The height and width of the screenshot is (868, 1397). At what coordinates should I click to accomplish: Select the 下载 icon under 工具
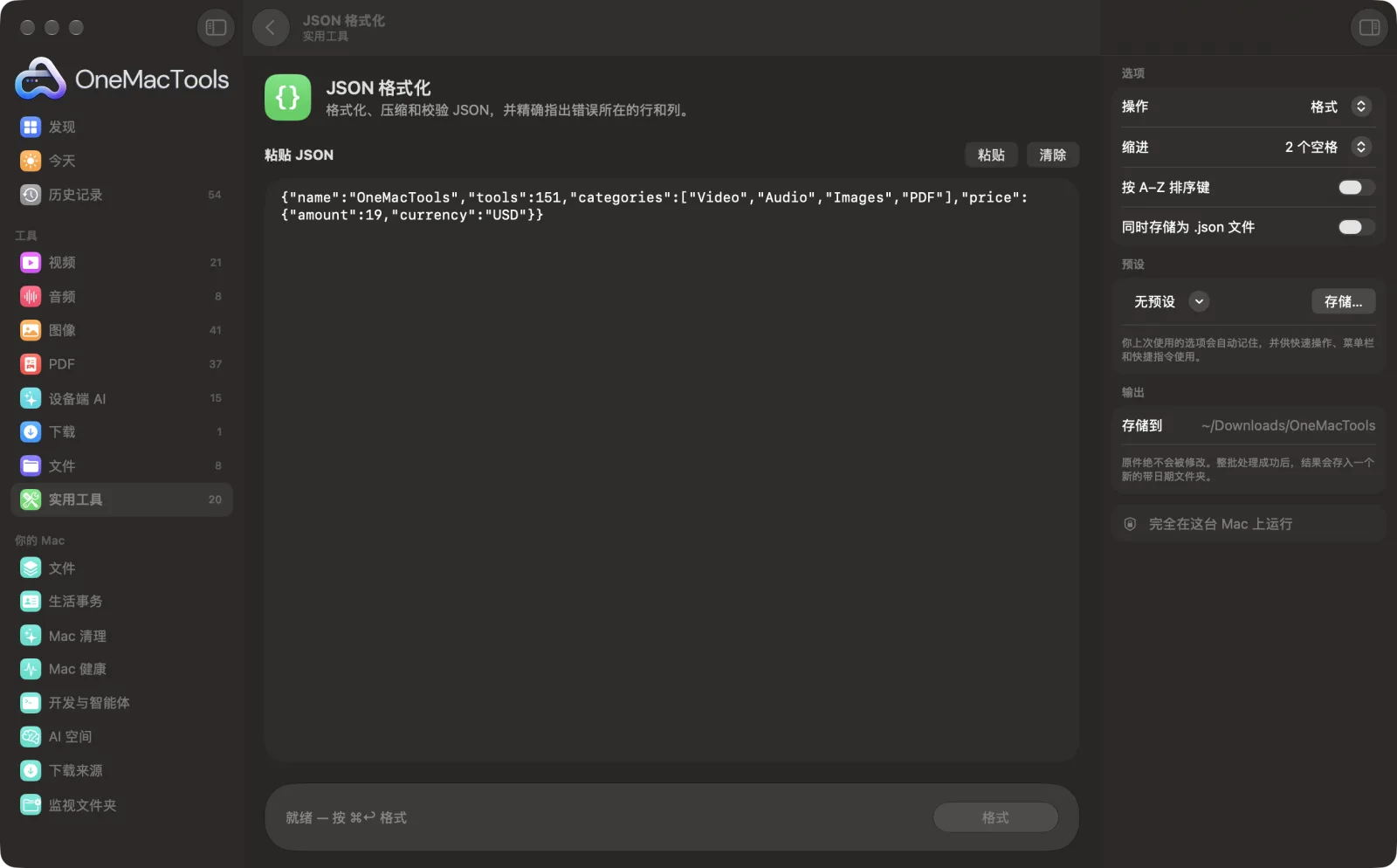click(31, 431)
